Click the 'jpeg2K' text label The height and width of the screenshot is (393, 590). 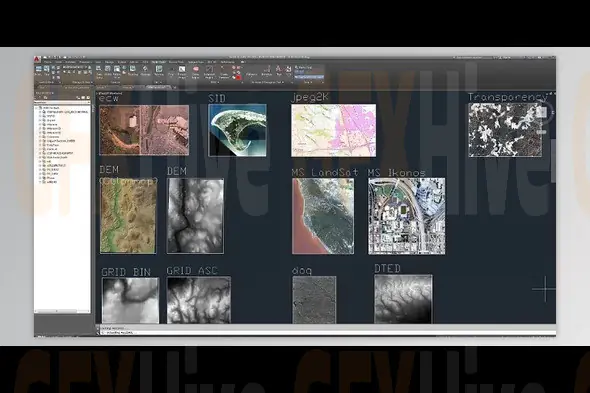310,97
